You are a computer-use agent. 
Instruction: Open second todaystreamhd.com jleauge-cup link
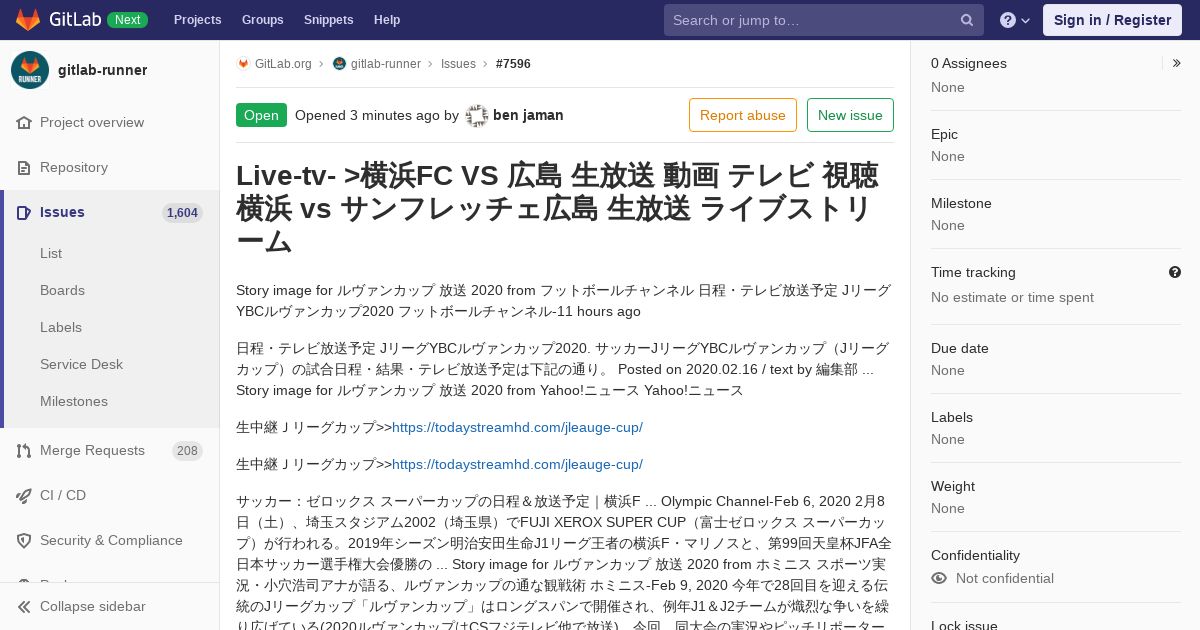coord(517,464)
